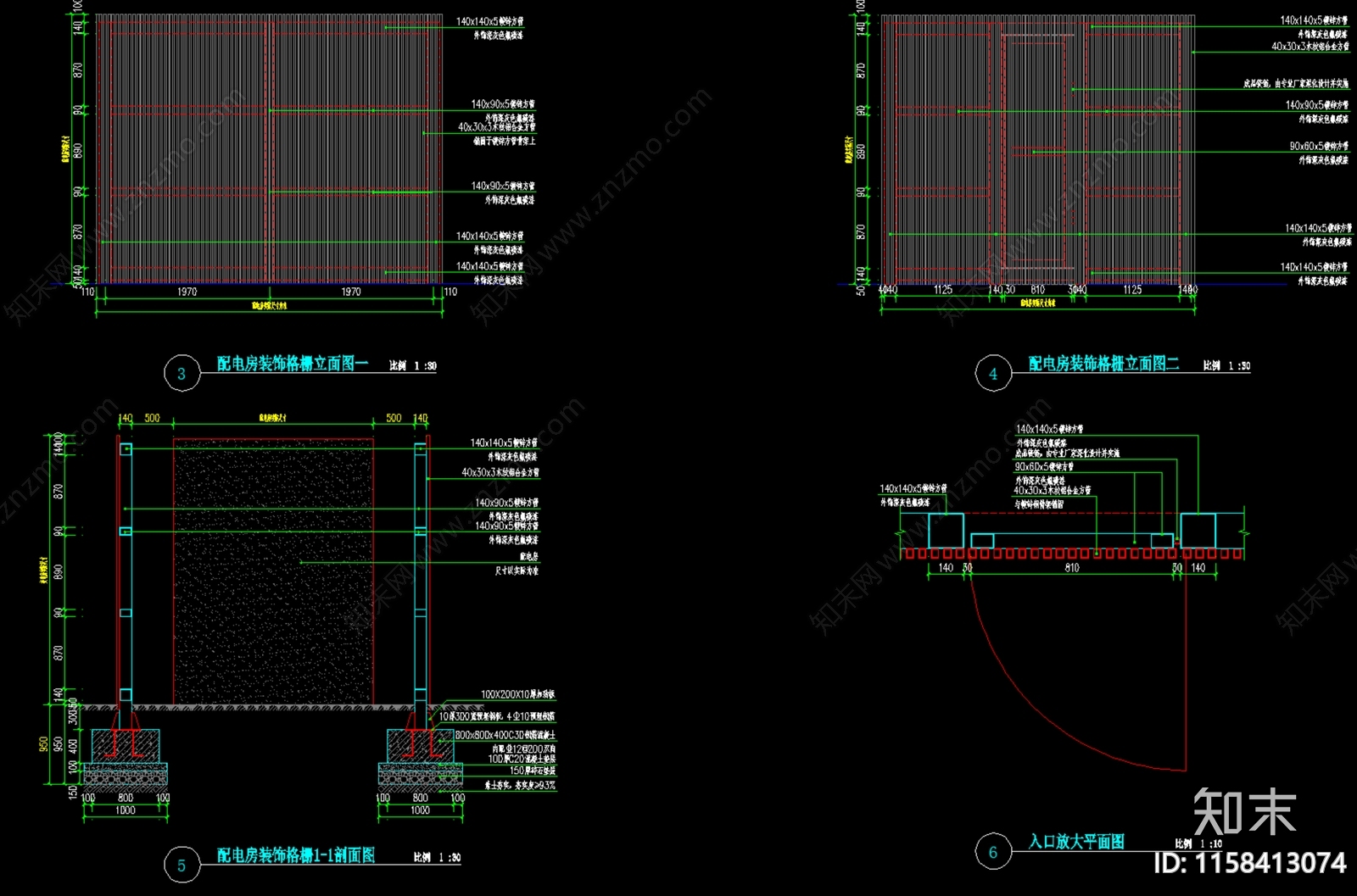
Task: Click the 810 dimension in the entrance plan
Action: click(1072, 568)
